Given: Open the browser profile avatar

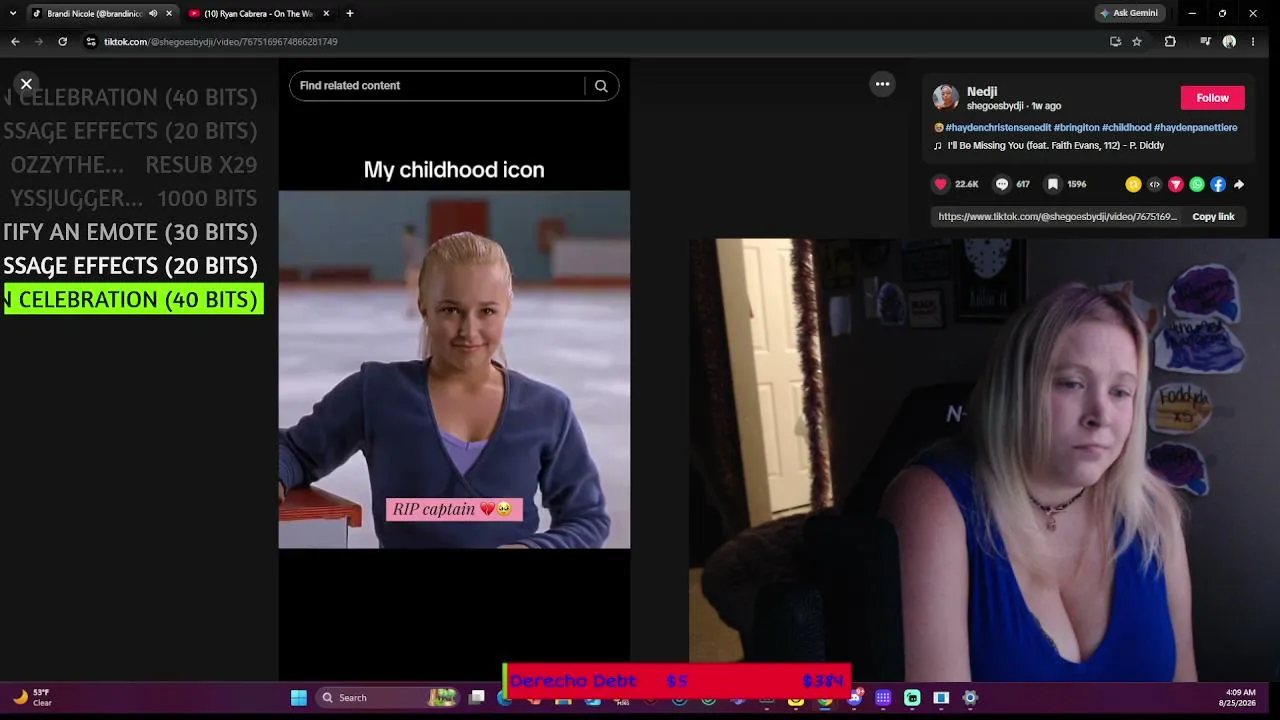Looking at the screenshot, I should click(1229, 42).
